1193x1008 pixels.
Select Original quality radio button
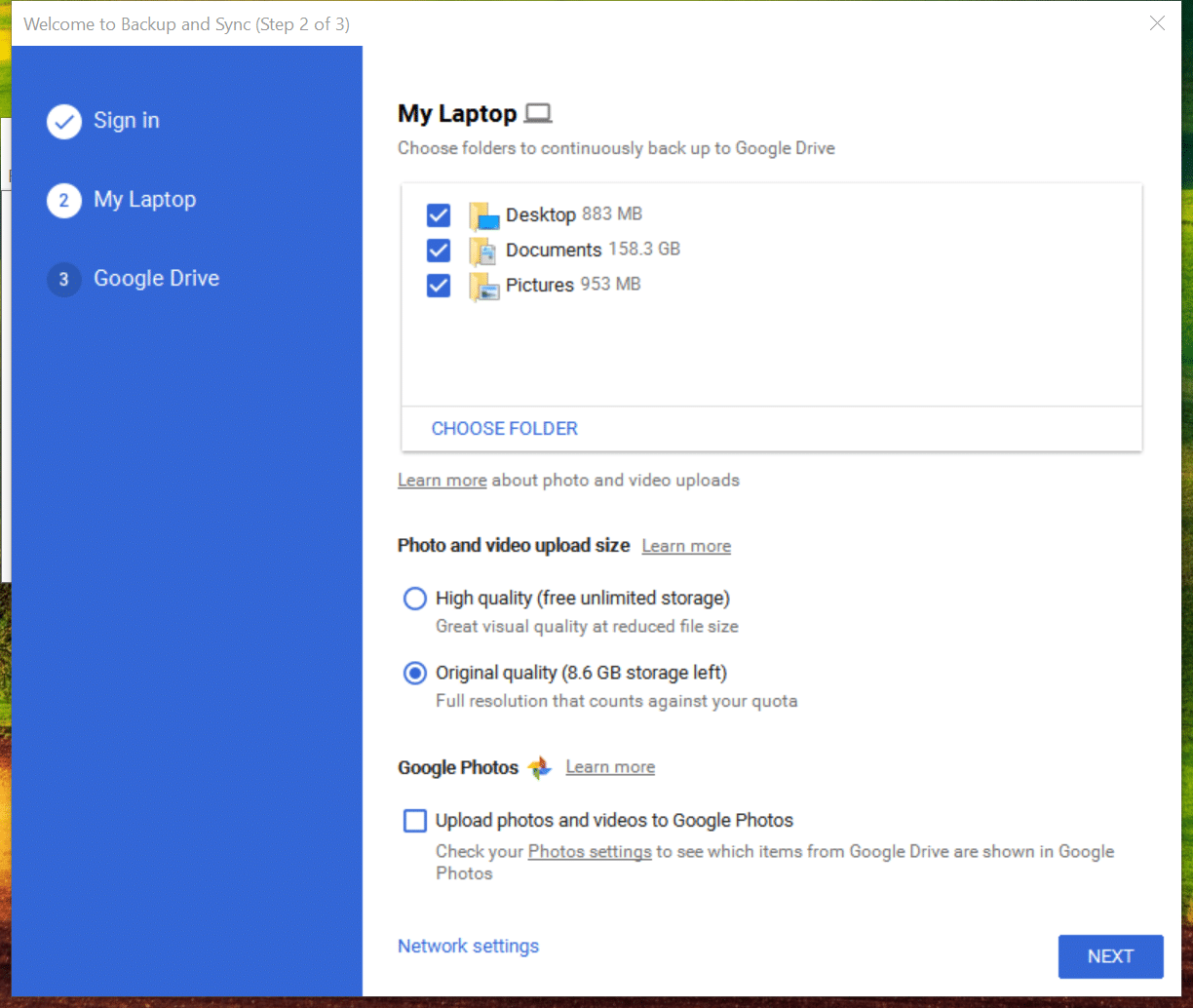click(x=415, y=673)
